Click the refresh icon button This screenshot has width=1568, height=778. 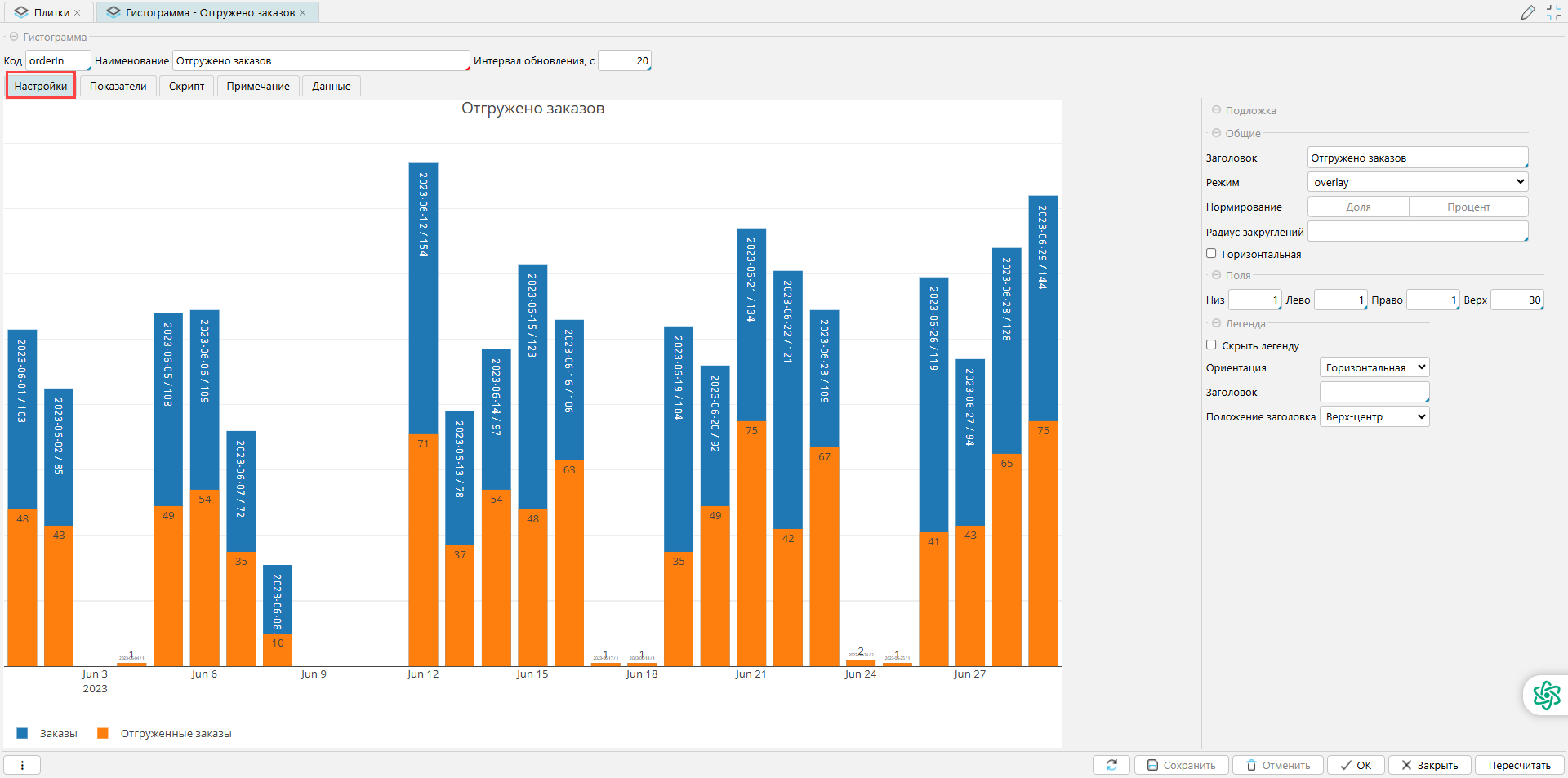pyautogui.click(x=1111, y=765)
